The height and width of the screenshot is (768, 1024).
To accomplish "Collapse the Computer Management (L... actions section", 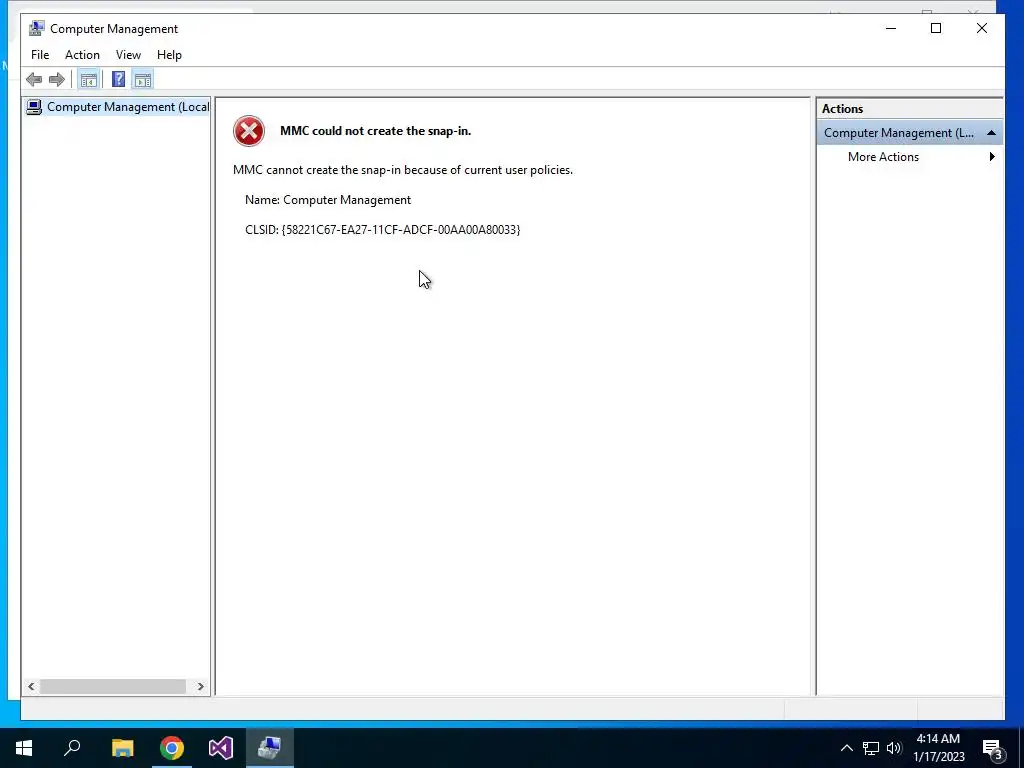I will click(991, 133).
